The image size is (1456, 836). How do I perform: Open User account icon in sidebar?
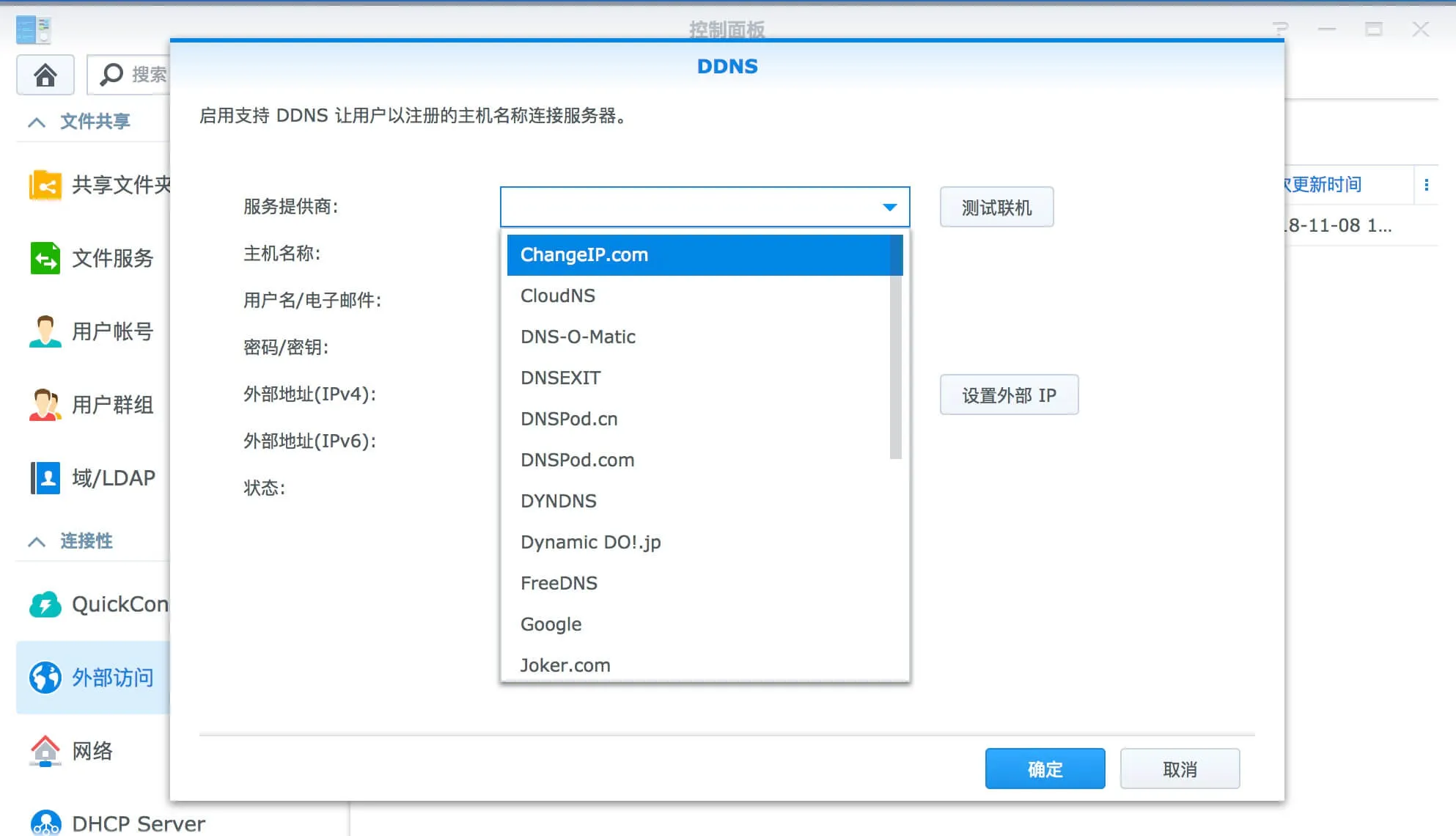coord(45,331)
